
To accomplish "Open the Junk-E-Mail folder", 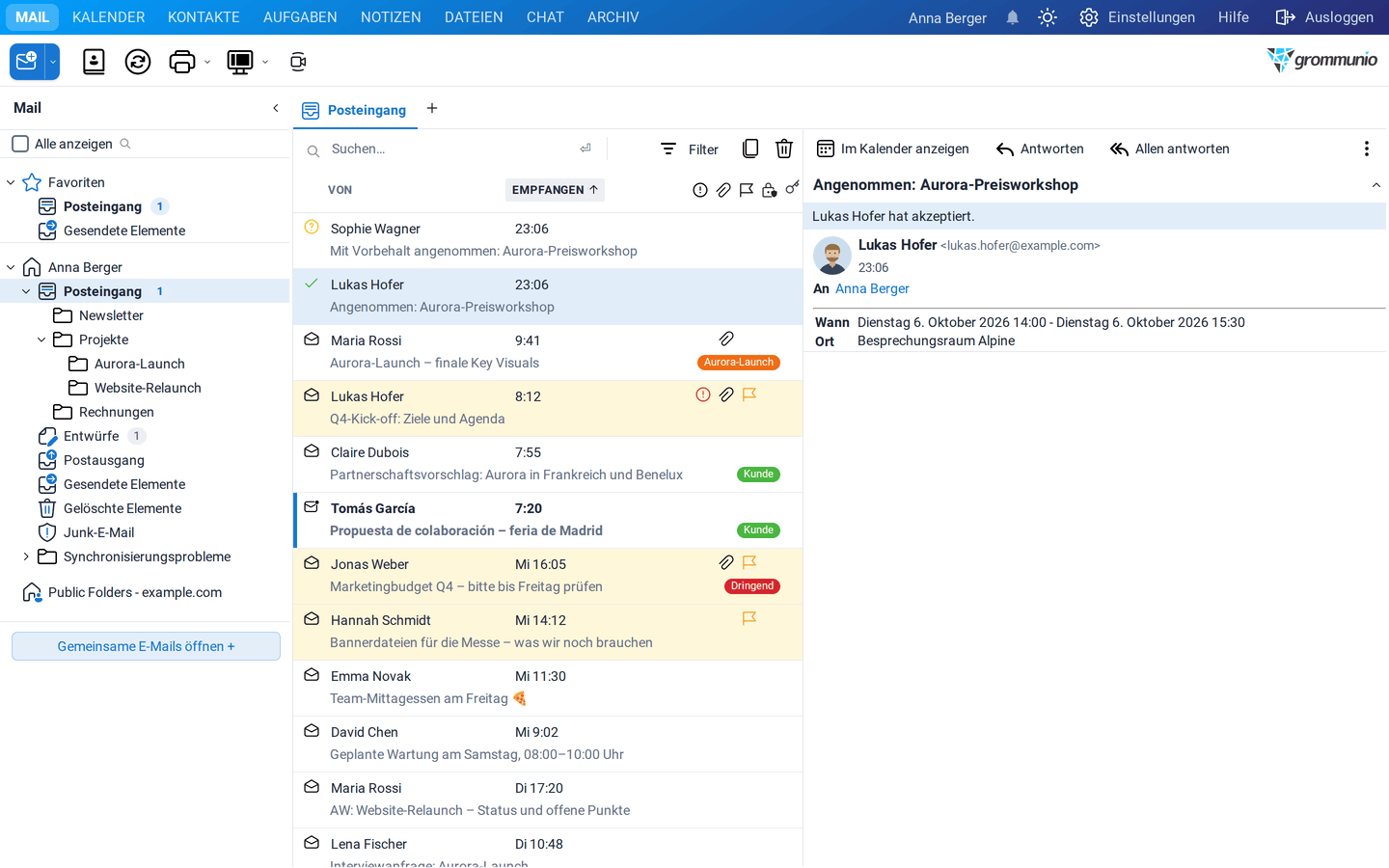I will click(99, 532).
